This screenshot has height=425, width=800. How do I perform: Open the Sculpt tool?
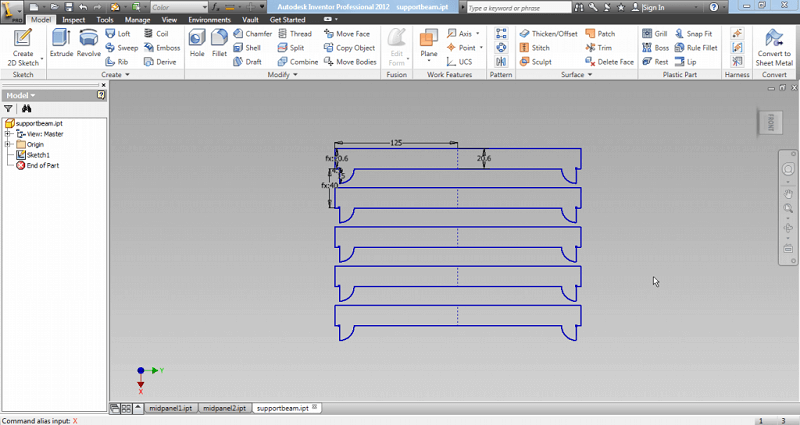click(x=535, y=62)
